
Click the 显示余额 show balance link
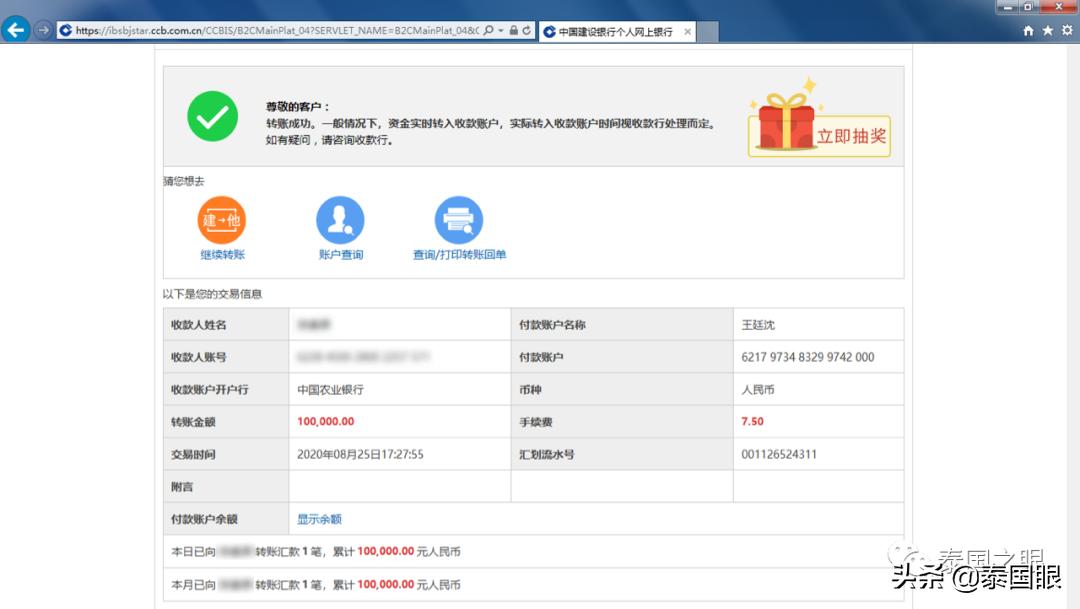pyautogui.click(x=318, y=518)
